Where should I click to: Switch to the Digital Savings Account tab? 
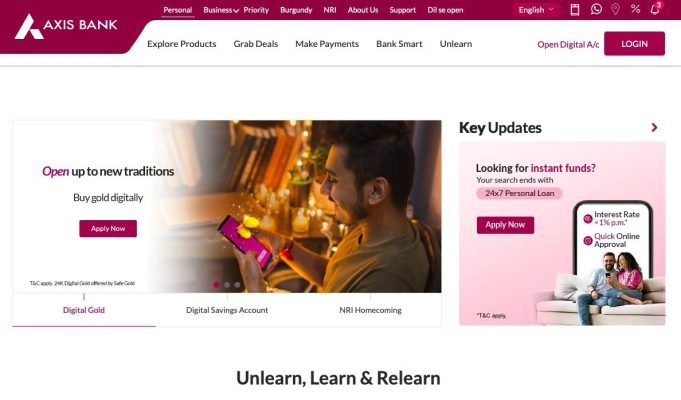tap(227, 310)
